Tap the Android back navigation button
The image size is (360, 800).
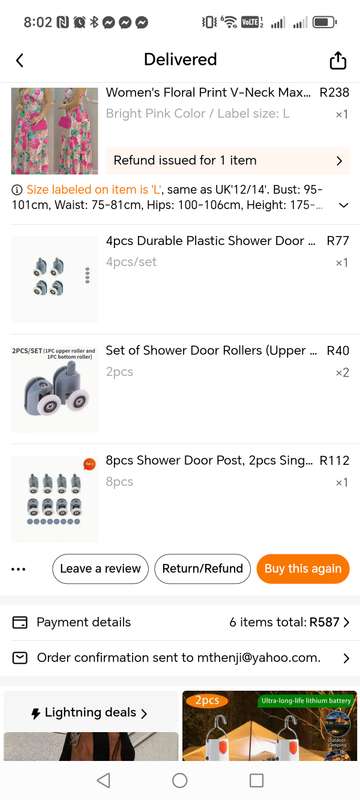coord(104,780)
